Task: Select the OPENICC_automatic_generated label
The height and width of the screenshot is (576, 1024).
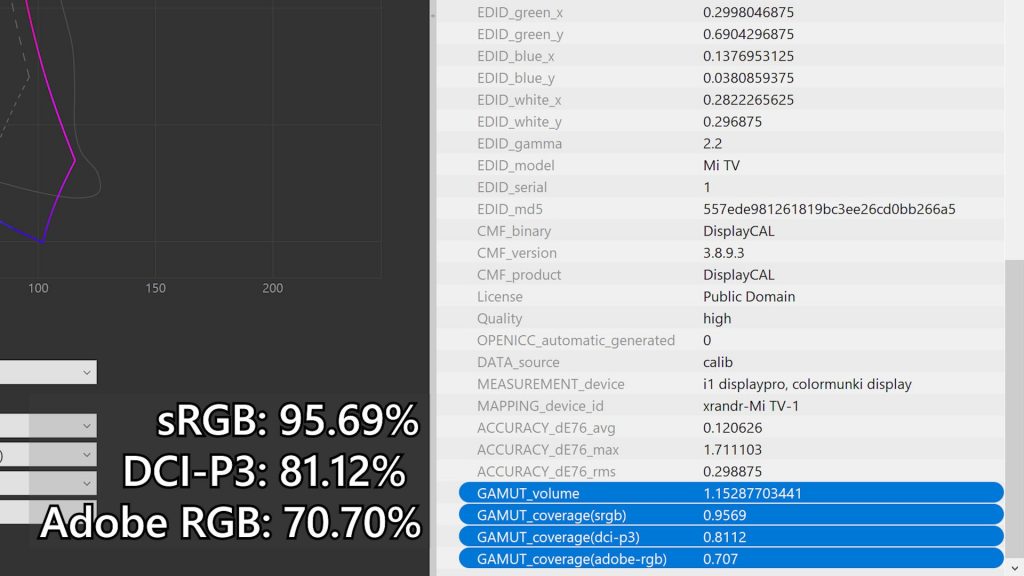Action: click(x=576, y=340)
